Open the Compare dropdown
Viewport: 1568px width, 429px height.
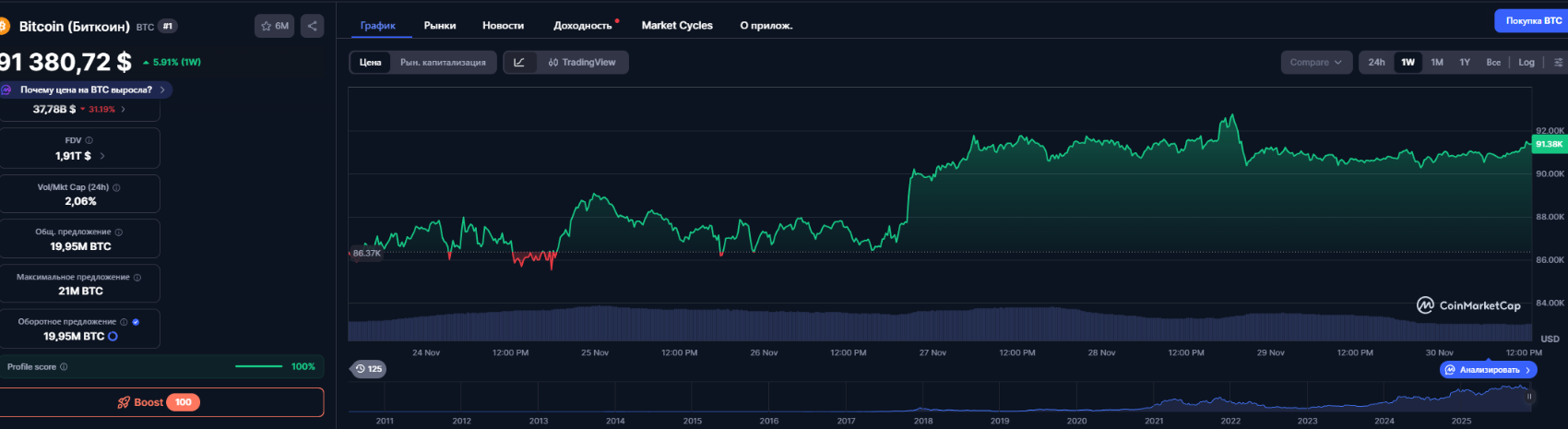click(x=1315, y=62)
